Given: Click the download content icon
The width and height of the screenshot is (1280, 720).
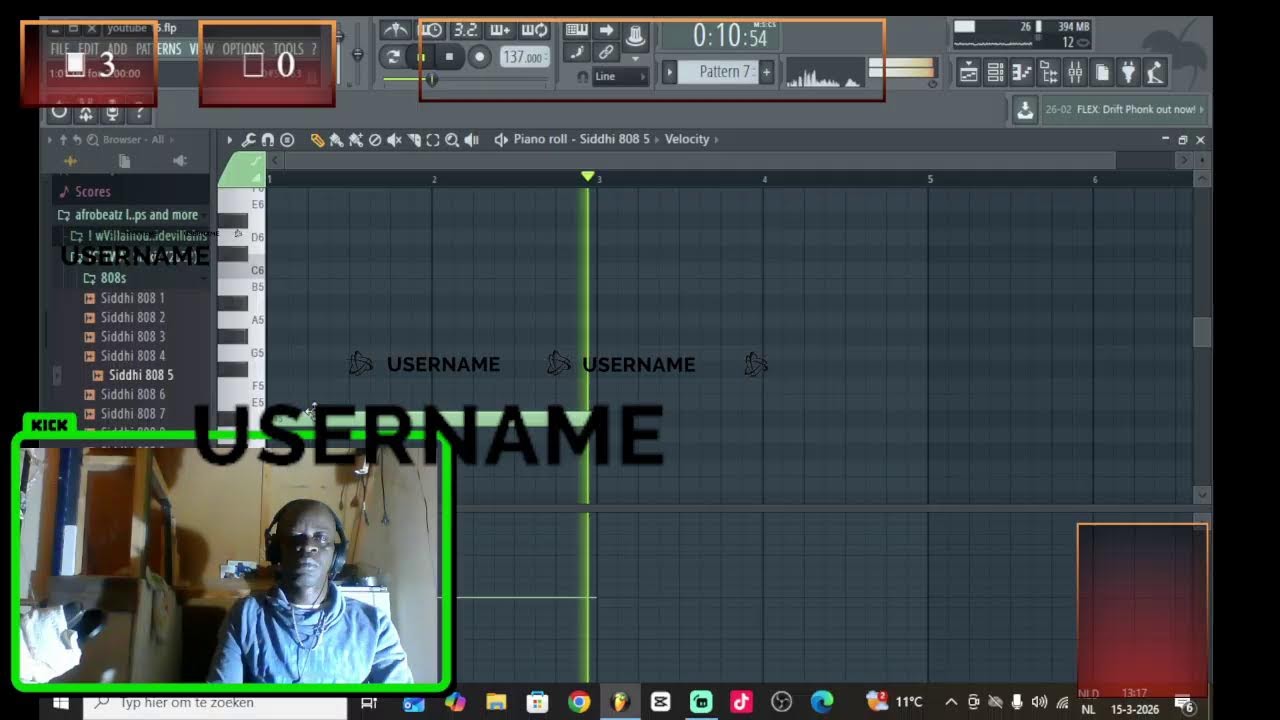Looking at the screenshot, I should [x=1025, y=110].
